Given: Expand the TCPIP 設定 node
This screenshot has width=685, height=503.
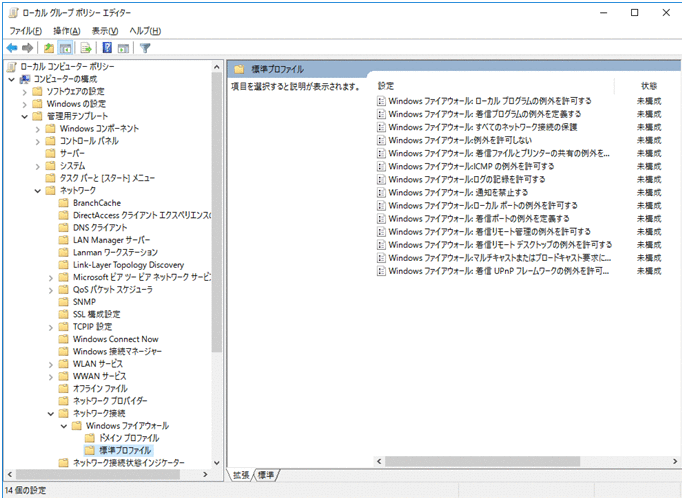Looking at the screenshot, I should coord(51,327).
